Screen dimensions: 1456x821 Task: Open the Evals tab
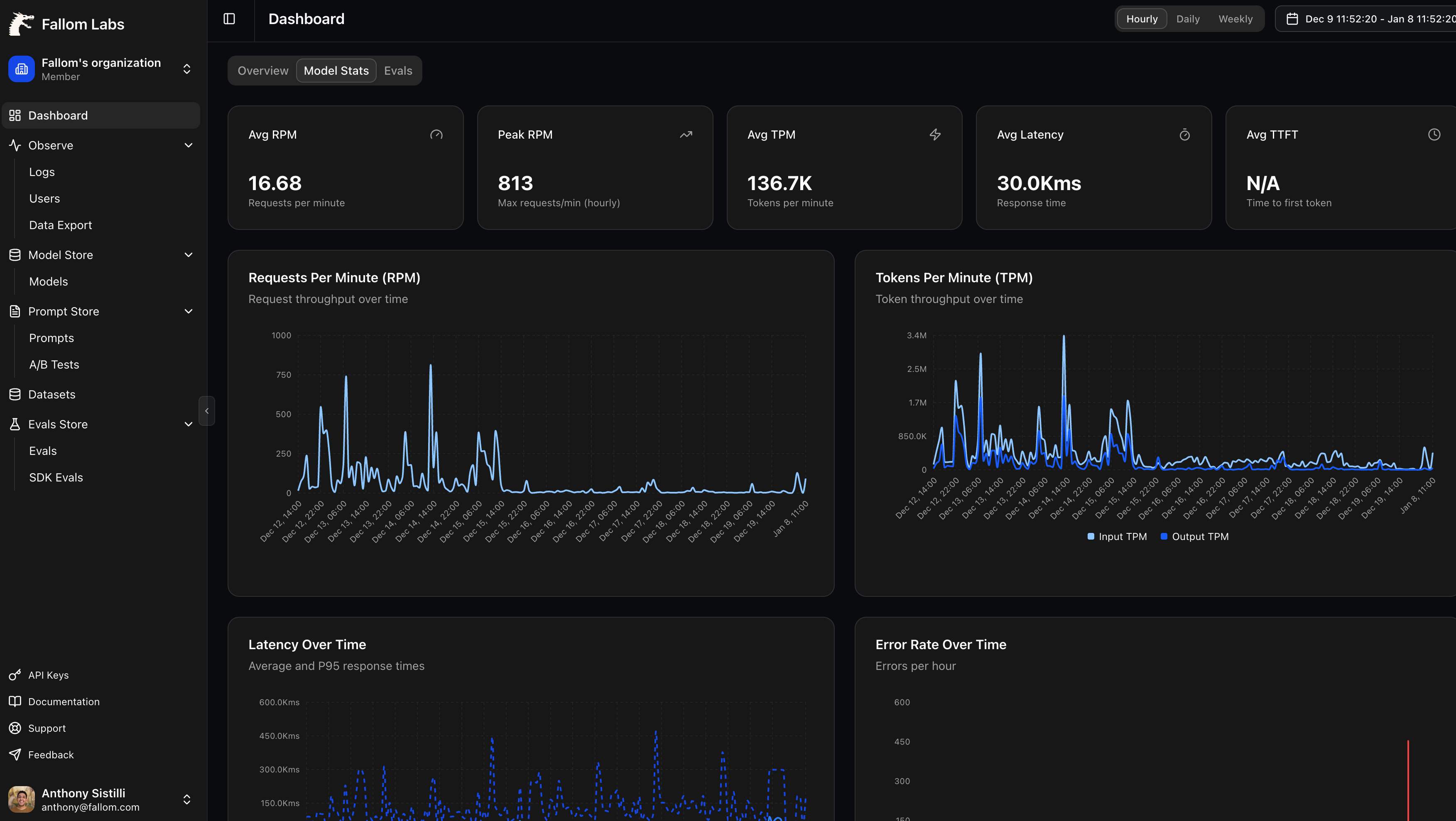[x=398, y=70]
